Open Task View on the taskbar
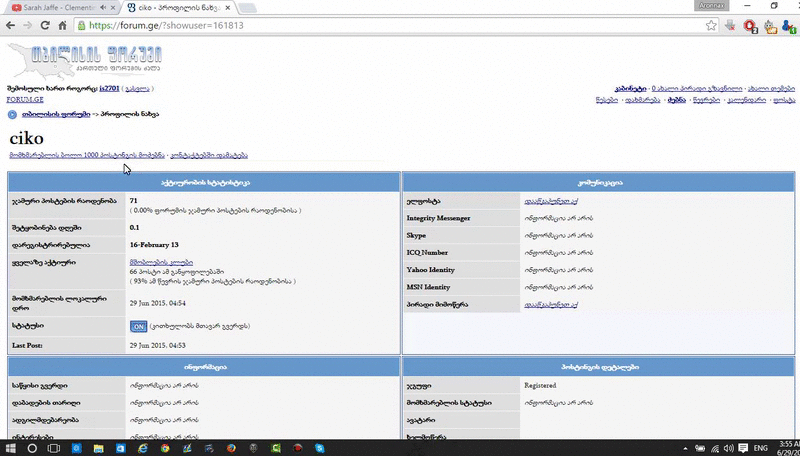800x456 pixels. (54, 448)
